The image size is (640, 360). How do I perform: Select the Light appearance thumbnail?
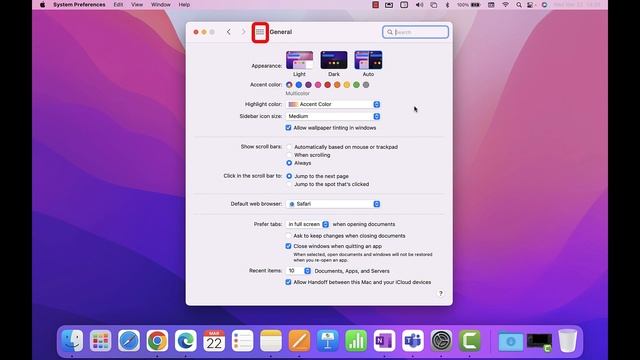point(300,60)
